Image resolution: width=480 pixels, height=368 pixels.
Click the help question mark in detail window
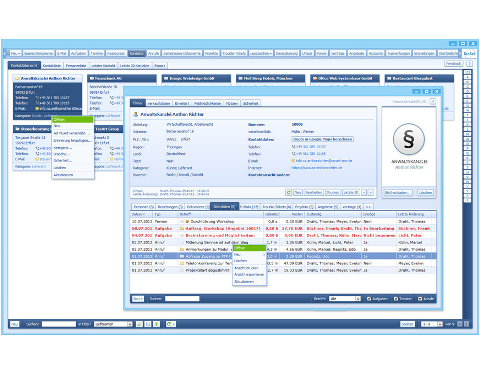(433, 101)
